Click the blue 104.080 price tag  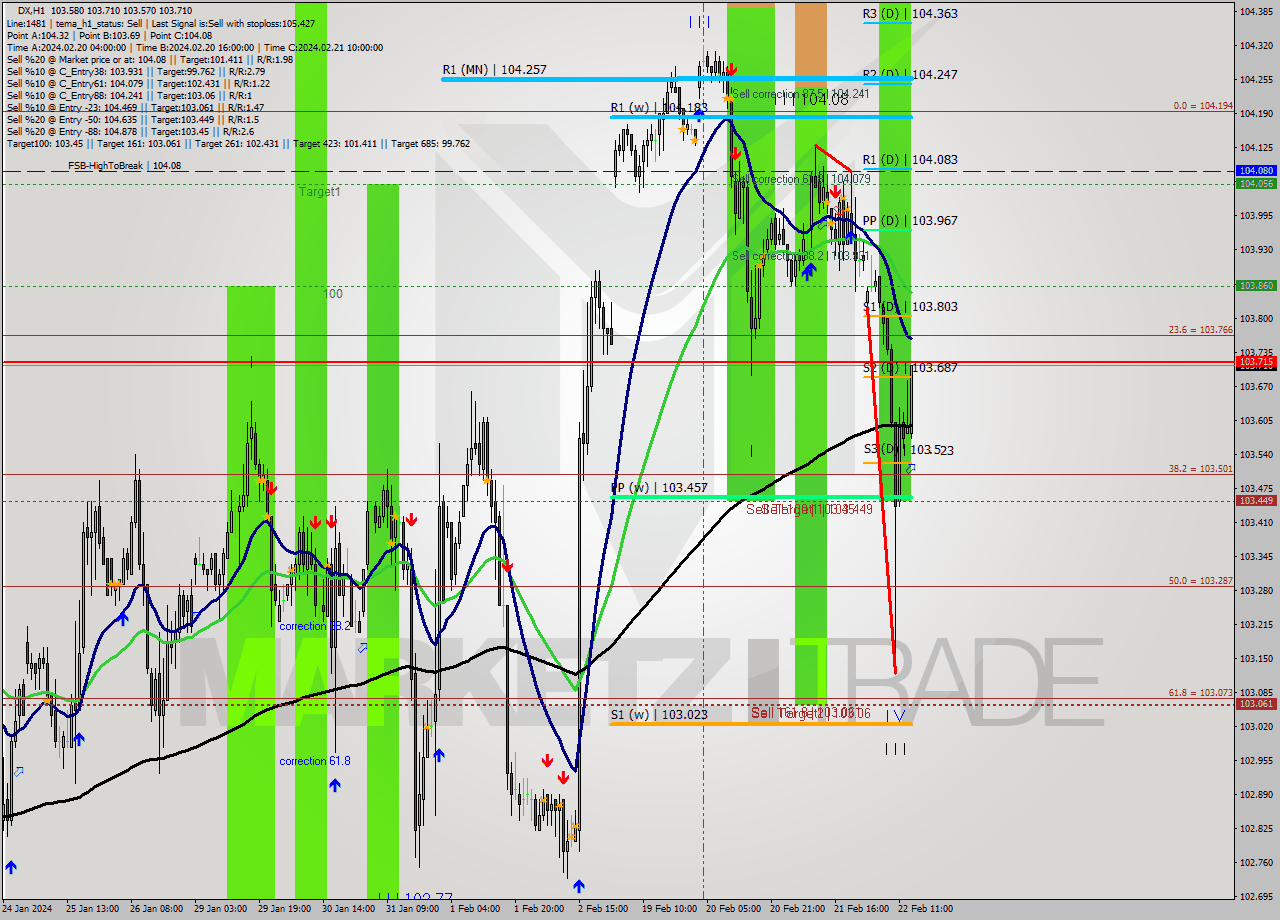click(x=1256, y=171)
